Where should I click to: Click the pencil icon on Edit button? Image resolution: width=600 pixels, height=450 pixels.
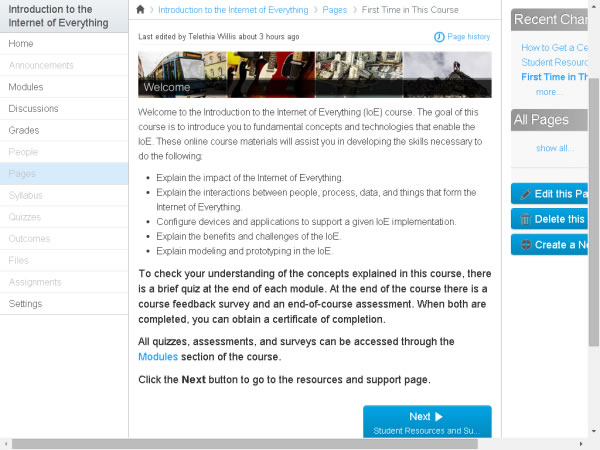(x=525, y=194)
